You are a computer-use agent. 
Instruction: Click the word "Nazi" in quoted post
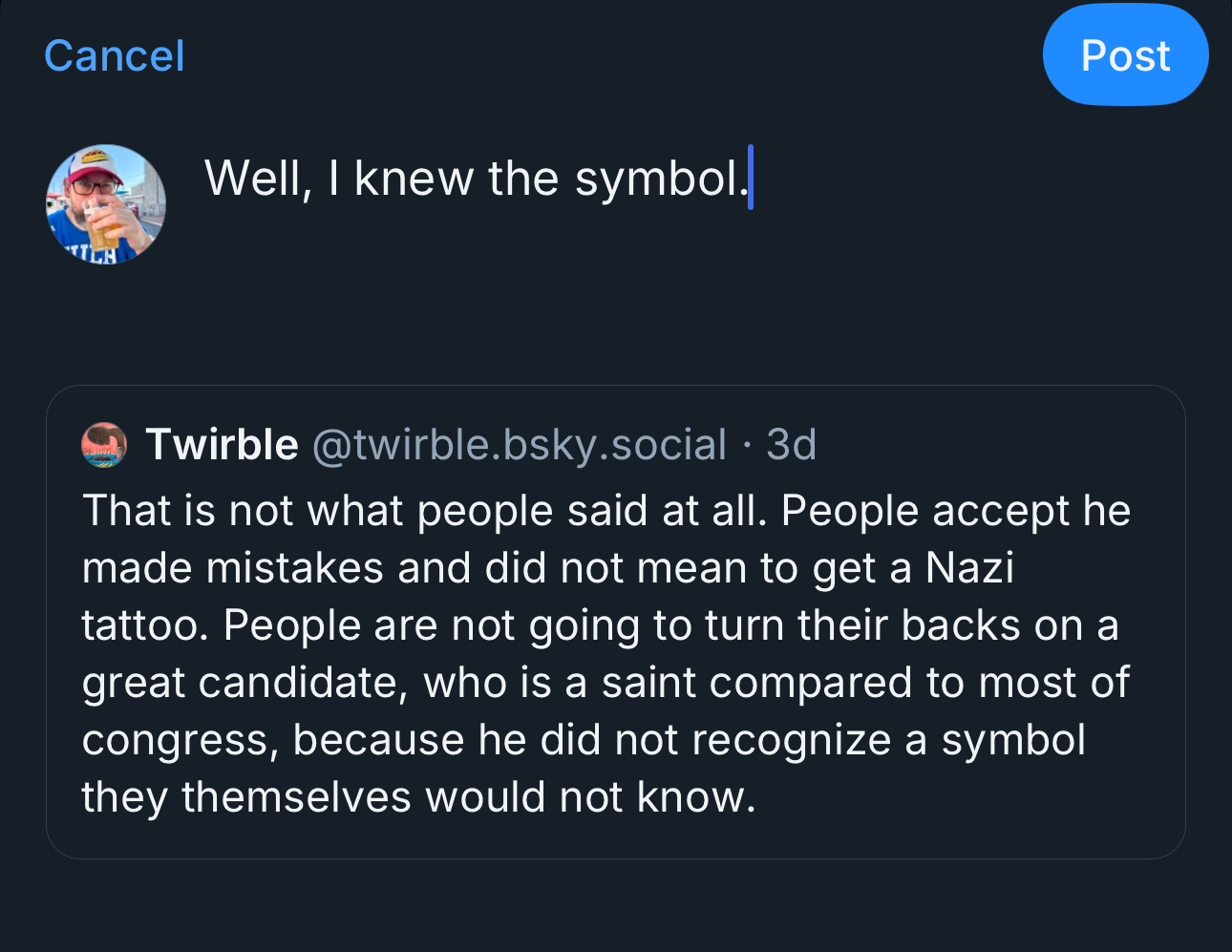point(969,568)
